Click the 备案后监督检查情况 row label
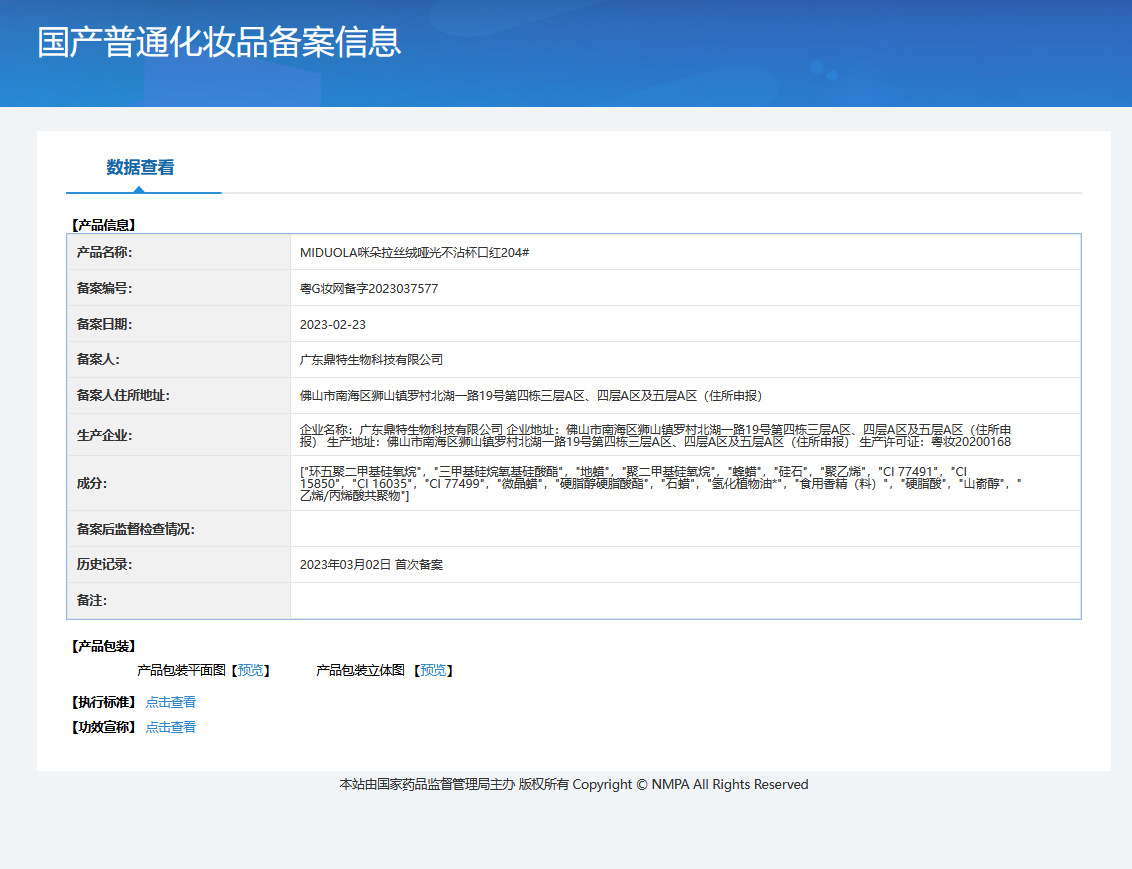Image resolution: width=1132 pixels, height=869 pixels. 135,529
